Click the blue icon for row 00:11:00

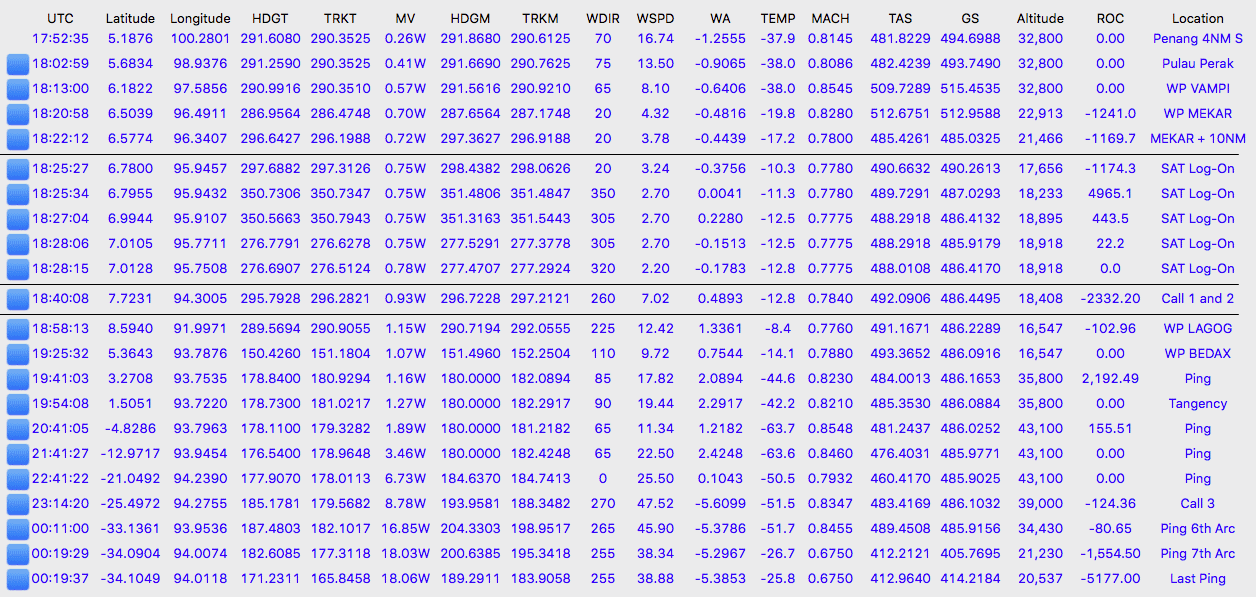18,530
